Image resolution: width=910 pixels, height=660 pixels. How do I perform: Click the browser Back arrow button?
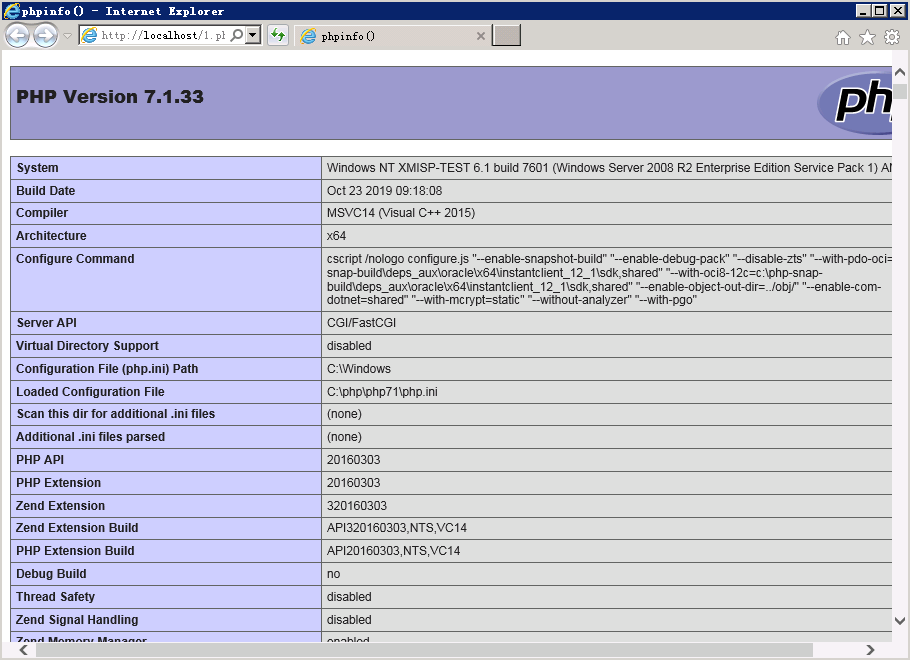tap(17, 36)
